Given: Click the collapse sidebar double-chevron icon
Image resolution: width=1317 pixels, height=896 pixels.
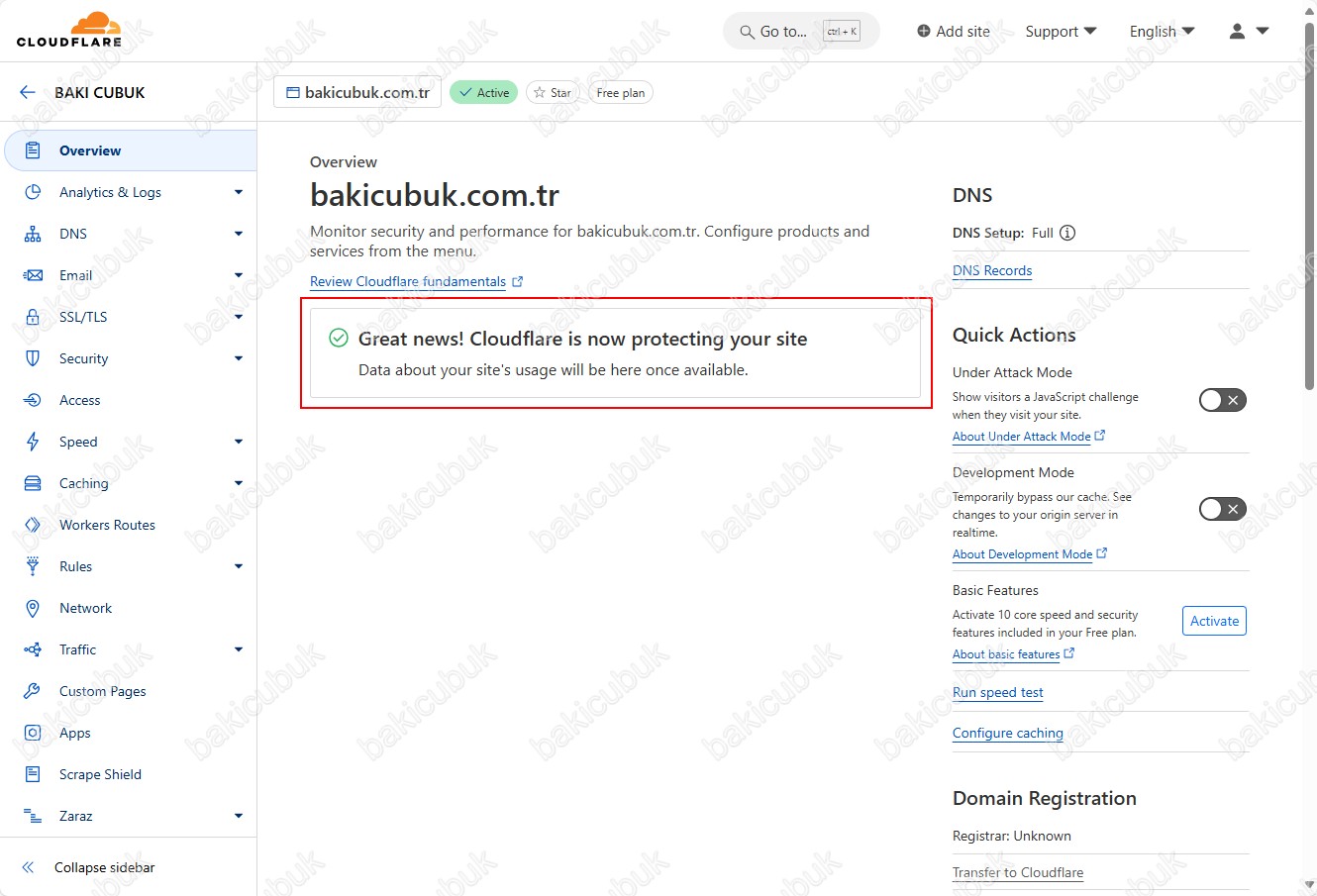Looking at the screenshot, I should (x=28, y=867).
